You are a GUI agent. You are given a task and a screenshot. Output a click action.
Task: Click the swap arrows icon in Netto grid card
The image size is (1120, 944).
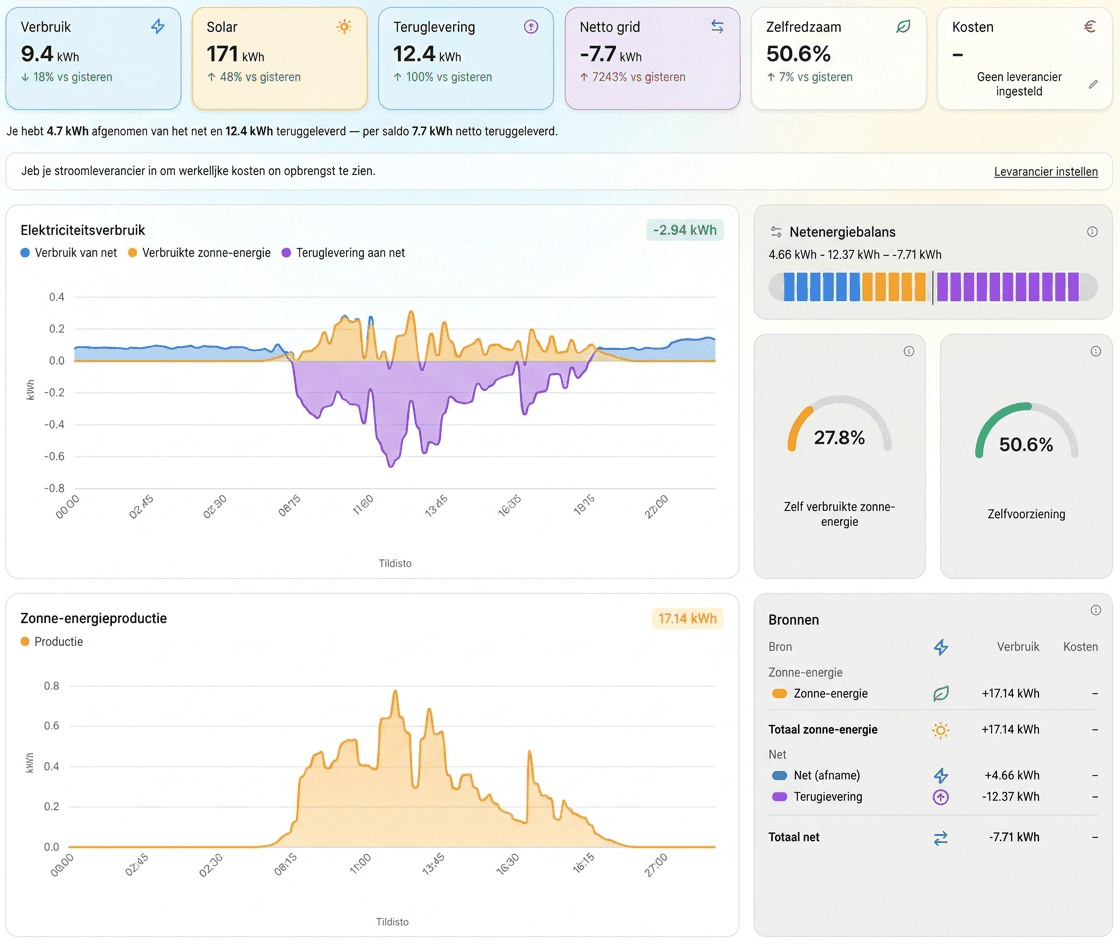(x=717, y=26)
